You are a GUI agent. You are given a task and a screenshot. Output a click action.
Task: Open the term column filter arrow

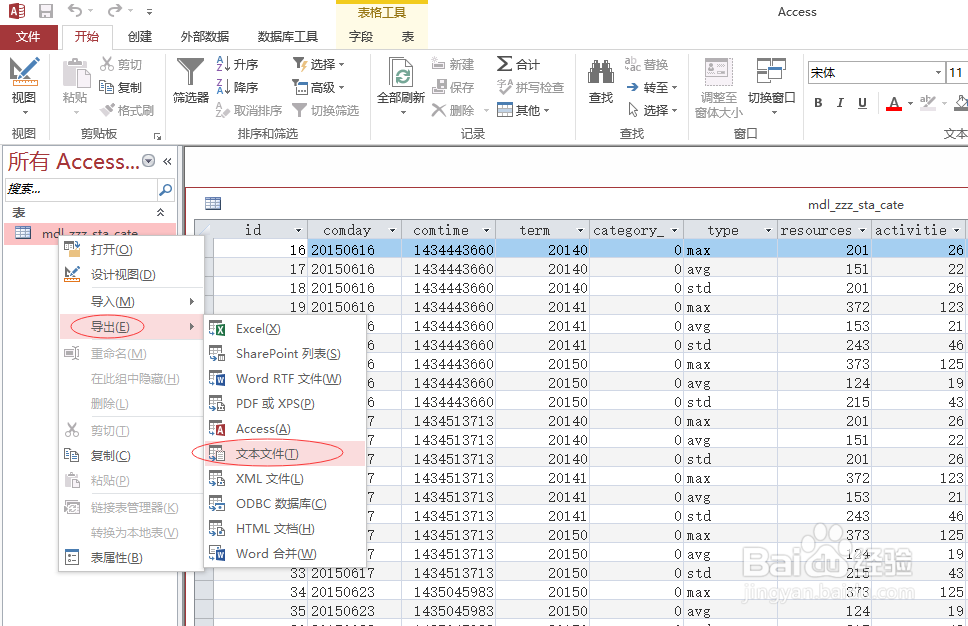(x=580, y=230)
